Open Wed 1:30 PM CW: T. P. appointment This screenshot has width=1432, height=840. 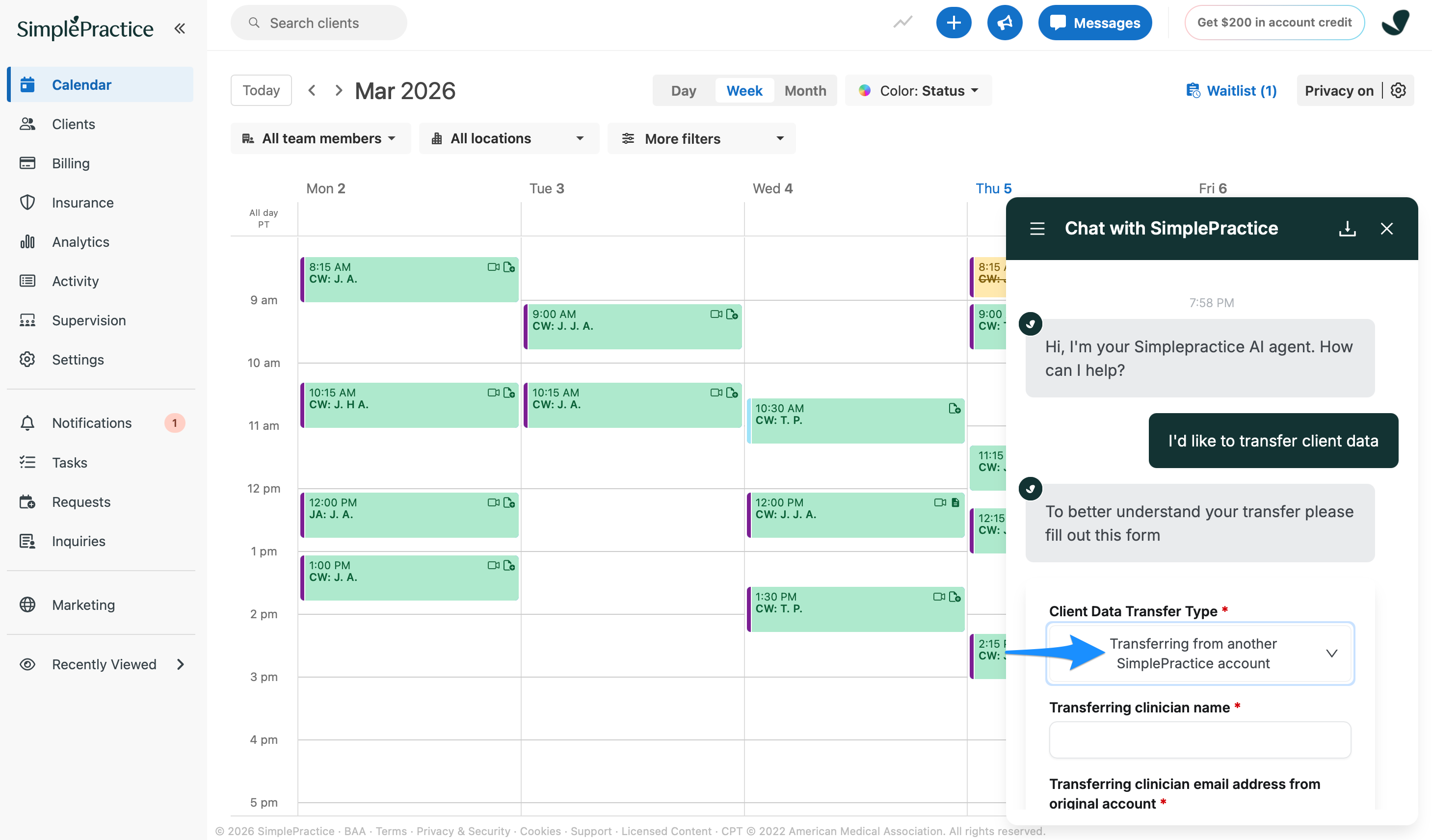[856, 609]
